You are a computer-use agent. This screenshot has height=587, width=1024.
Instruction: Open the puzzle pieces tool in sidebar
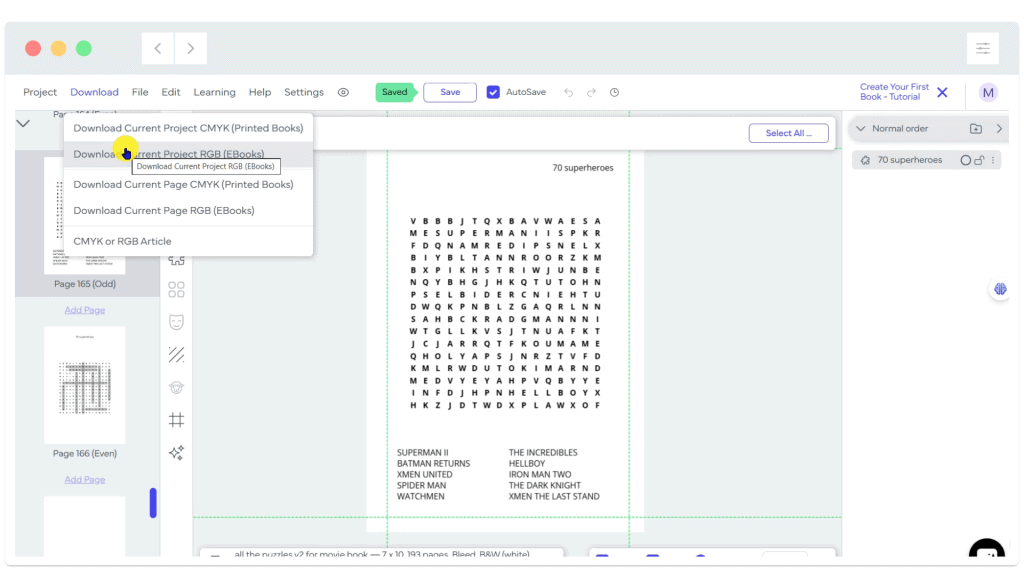click(176, 260)
